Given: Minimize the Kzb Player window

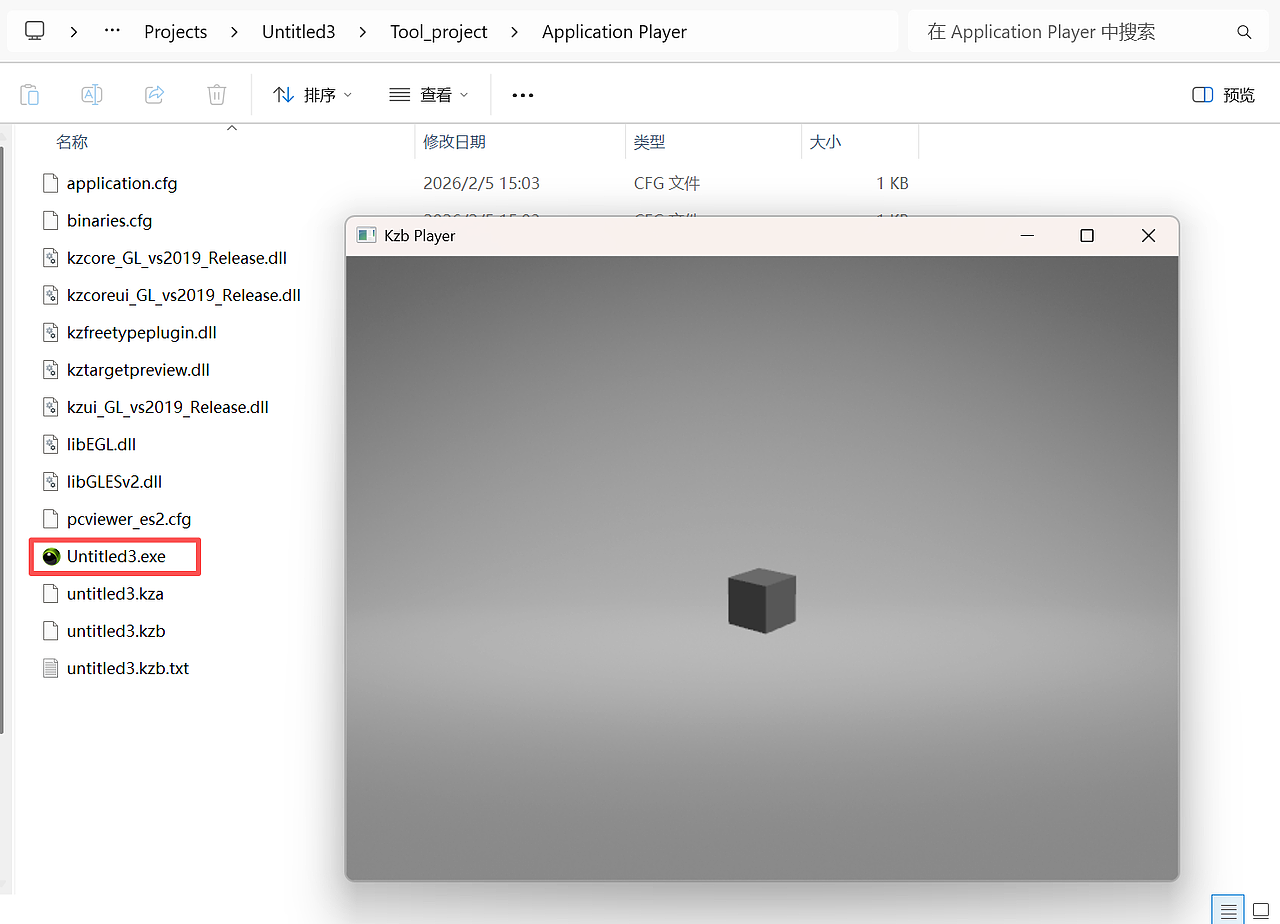Looking at the screenshot, I should click(x=1026, y=236).
